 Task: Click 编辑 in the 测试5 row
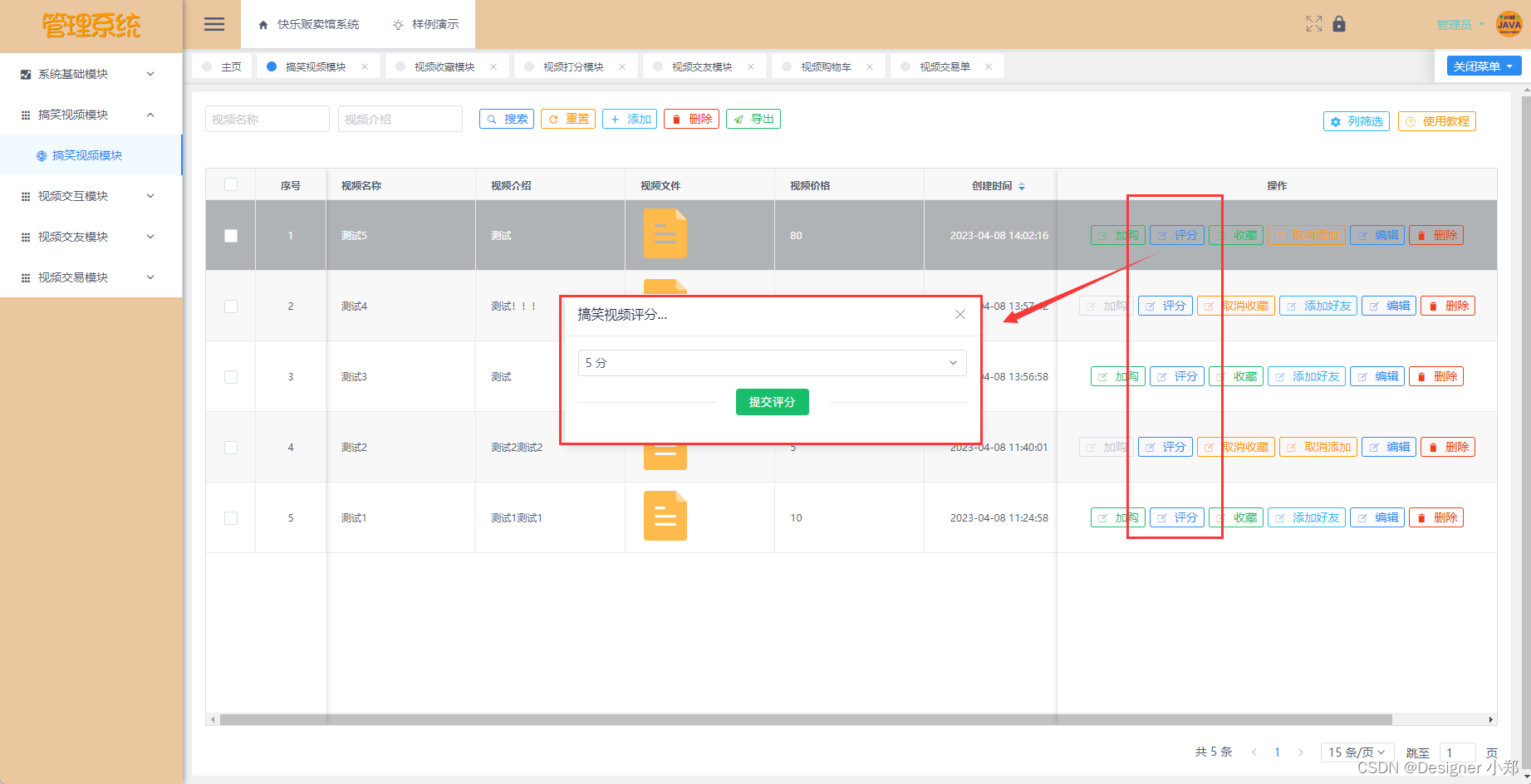1377,235
